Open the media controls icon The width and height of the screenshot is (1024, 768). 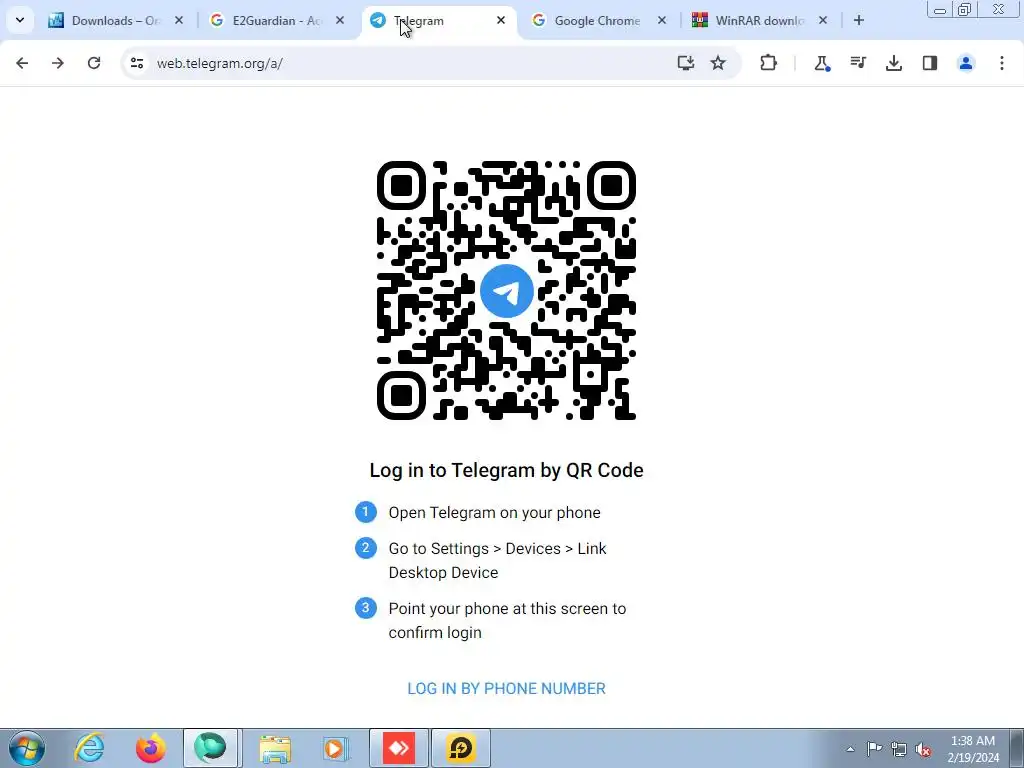tap(858, 63)
